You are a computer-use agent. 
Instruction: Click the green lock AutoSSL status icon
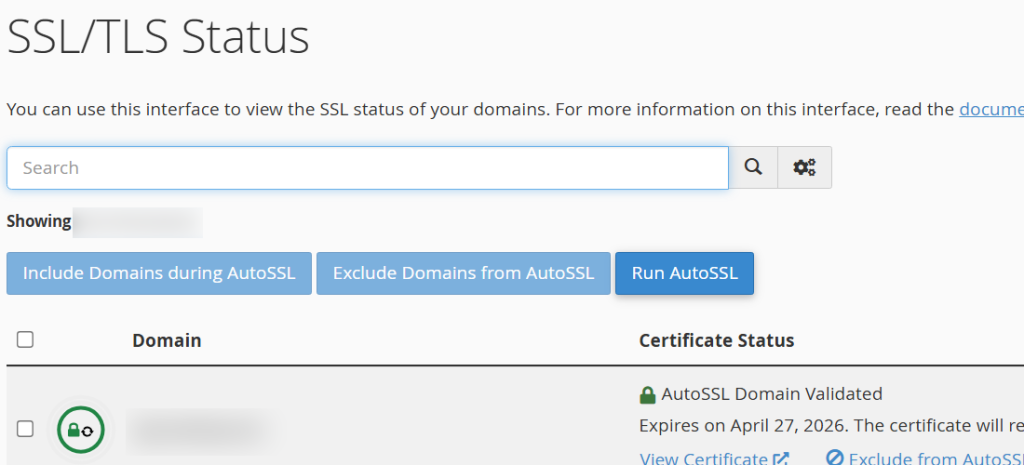(81, 430)
